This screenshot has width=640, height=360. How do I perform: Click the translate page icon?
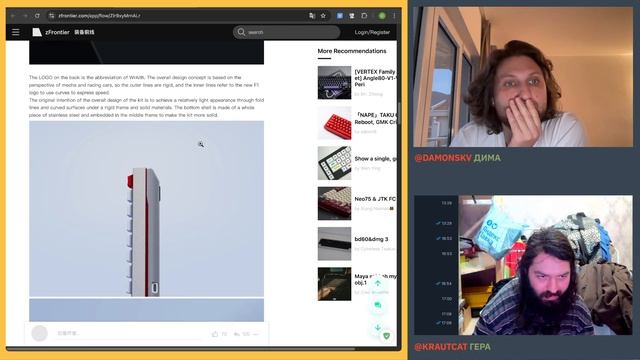point(312,16)
